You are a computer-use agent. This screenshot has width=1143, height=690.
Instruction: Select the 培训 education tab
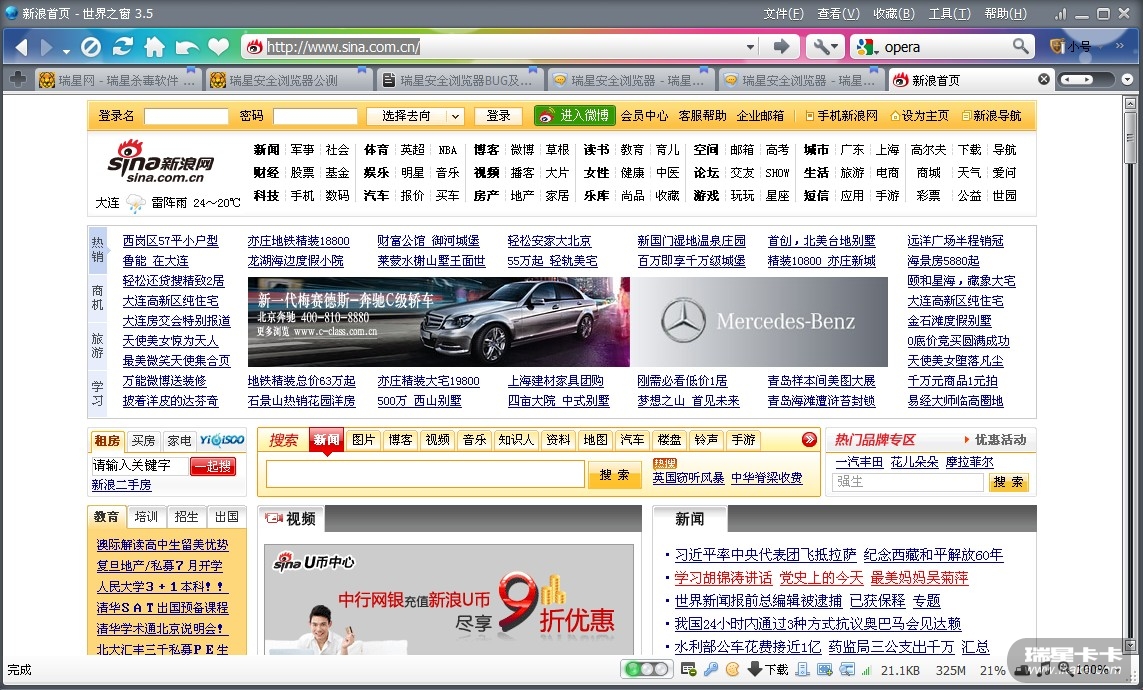point(146,517)
